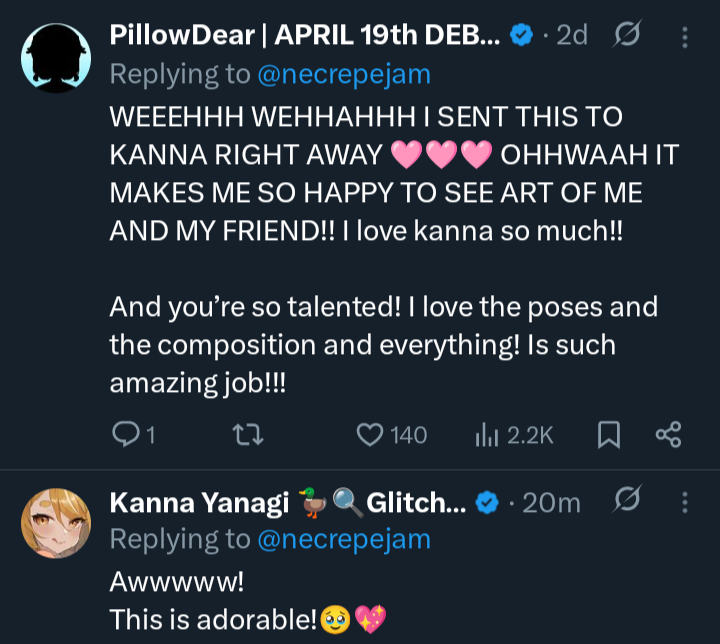This screenshot has width=720, height=644.
Task: Open the 2d timestamp on PillowDear's tweet
Action: pos(571,36)
